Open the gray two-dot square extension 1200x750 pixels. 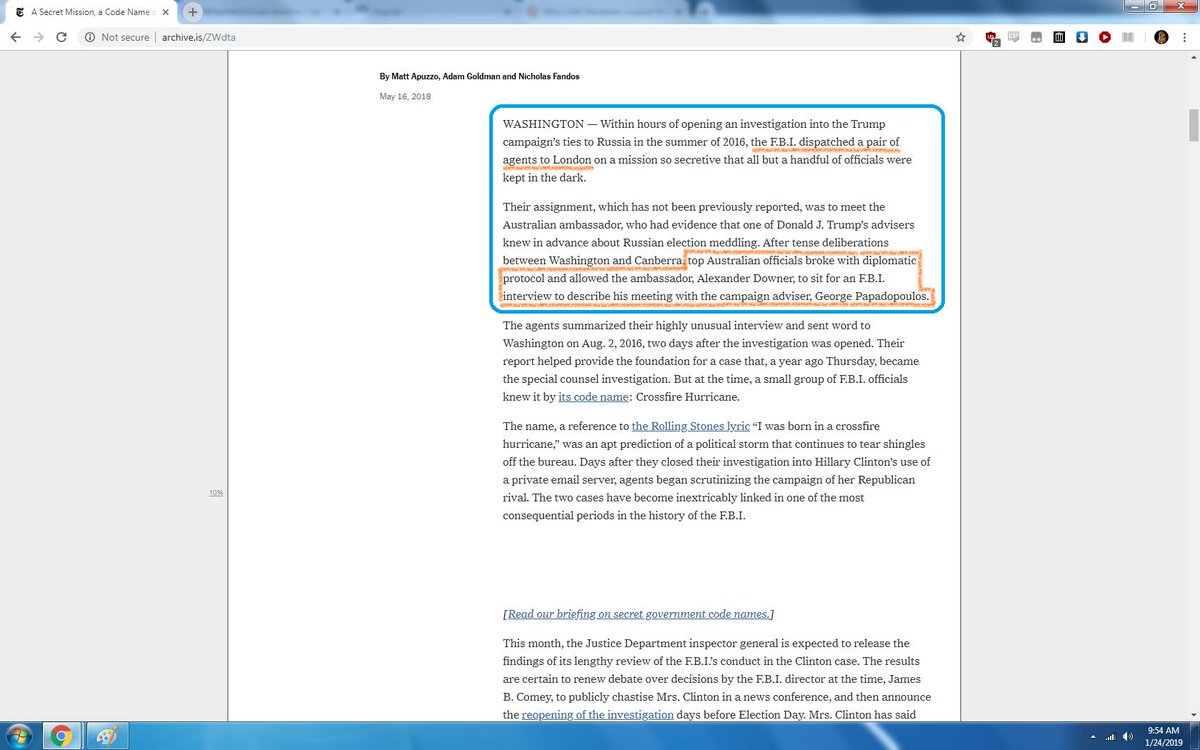click(1036, 37)
